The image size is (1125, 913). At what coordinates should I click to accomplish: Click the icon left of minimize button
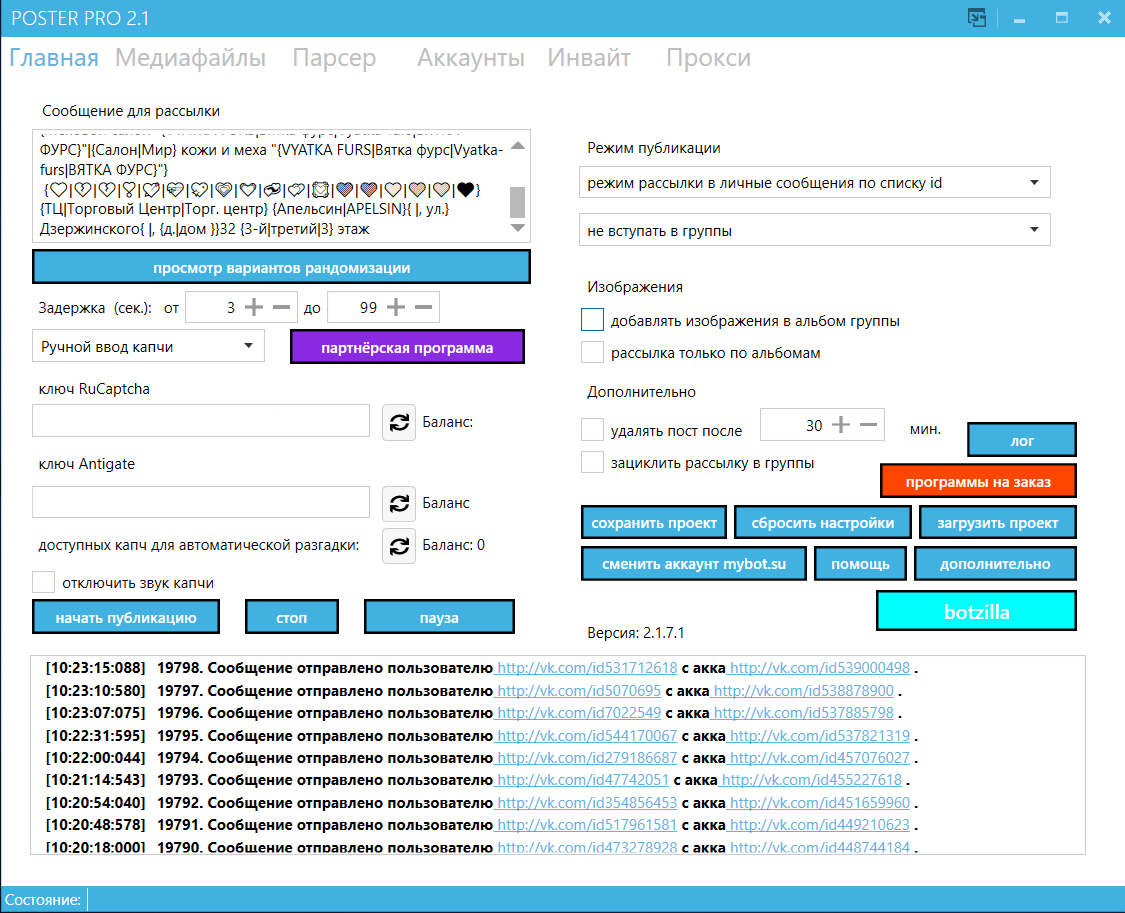976,18
